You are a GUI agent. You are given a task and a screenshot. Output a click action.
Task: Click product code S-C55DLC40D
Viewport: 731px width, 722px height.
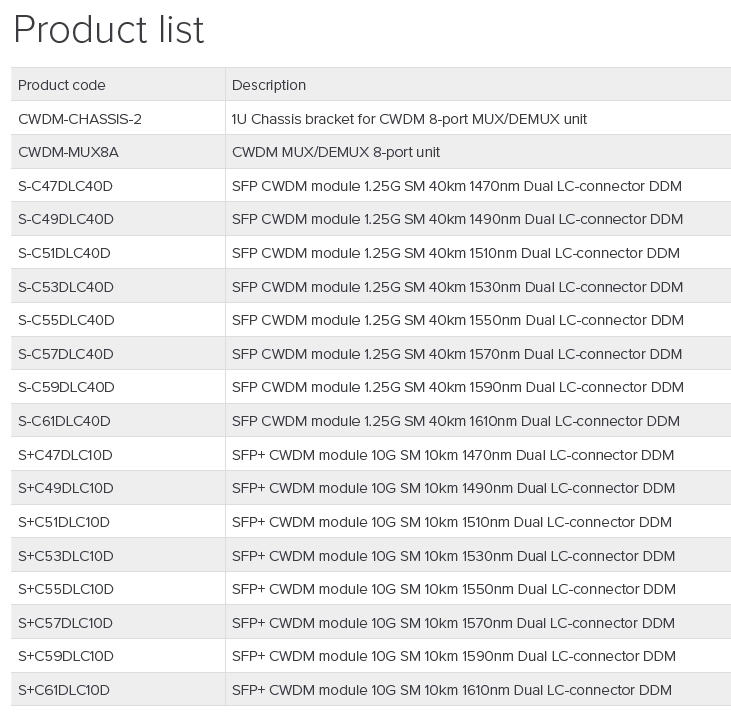(x=66, y=320)
